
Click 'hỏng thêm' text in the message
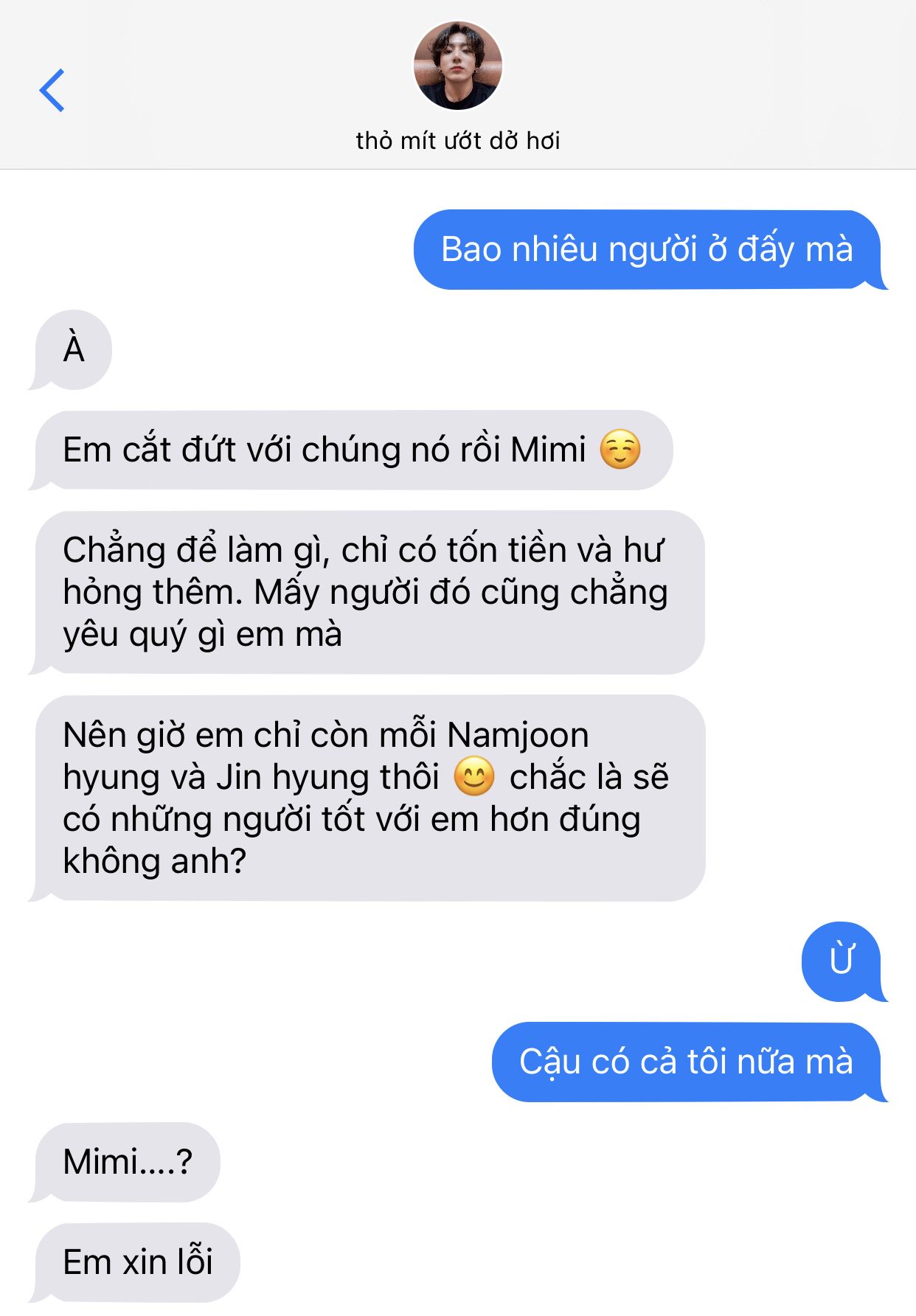coord(153,592)
